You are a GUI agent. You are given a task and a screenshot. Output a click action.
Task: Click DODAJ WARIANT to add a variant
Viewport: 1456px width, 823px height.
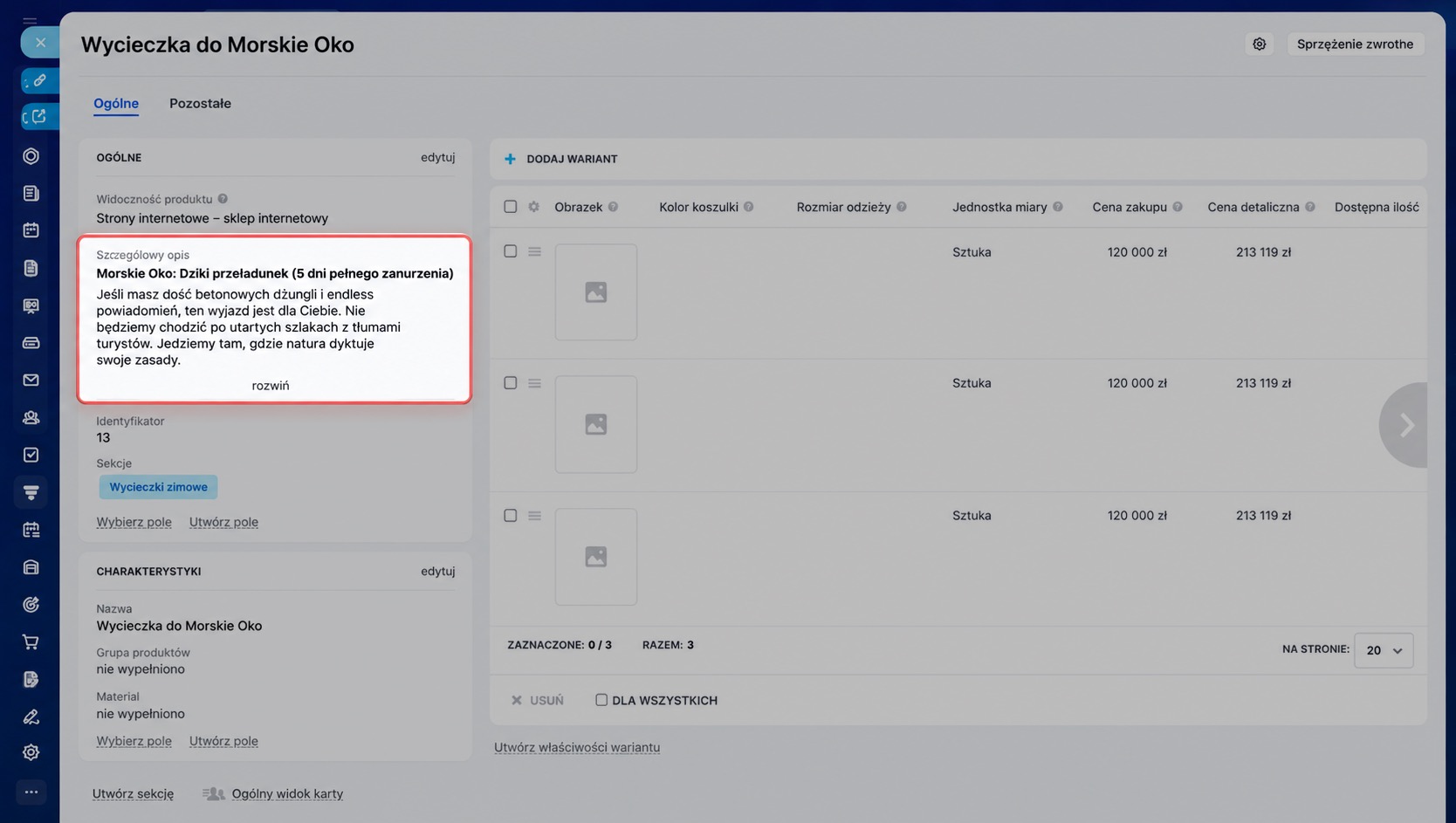[x=561, y=159]
